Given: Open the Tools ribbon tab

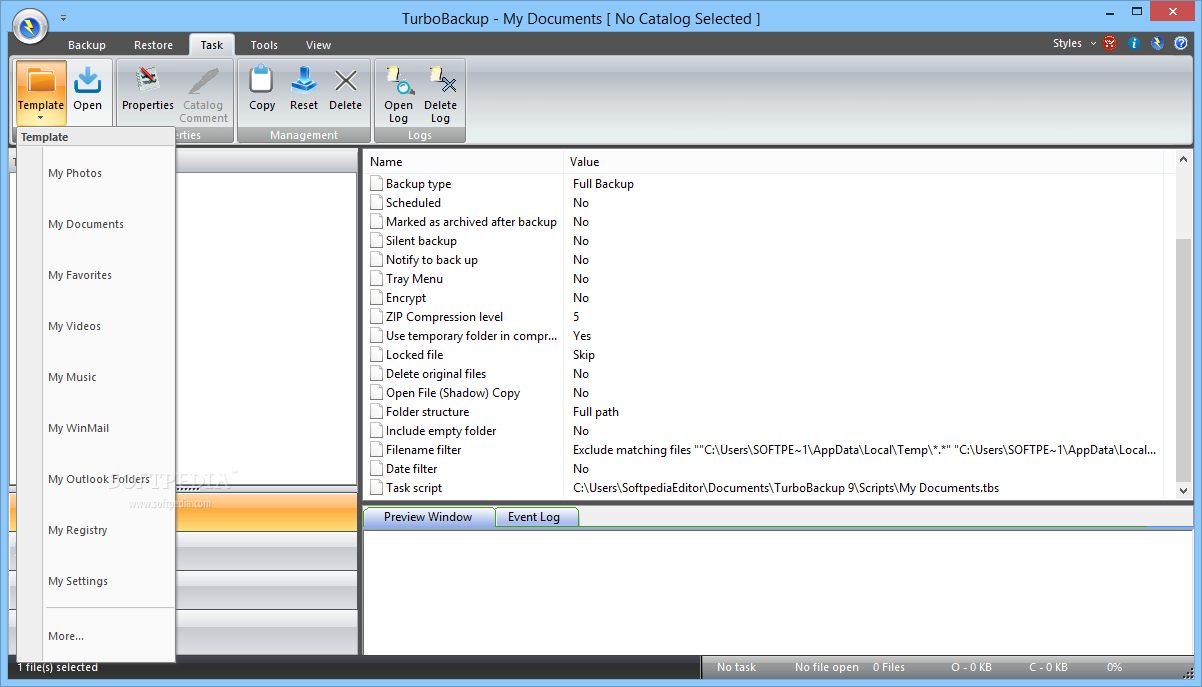Looking at the screenshot, I should pos(264,45).
